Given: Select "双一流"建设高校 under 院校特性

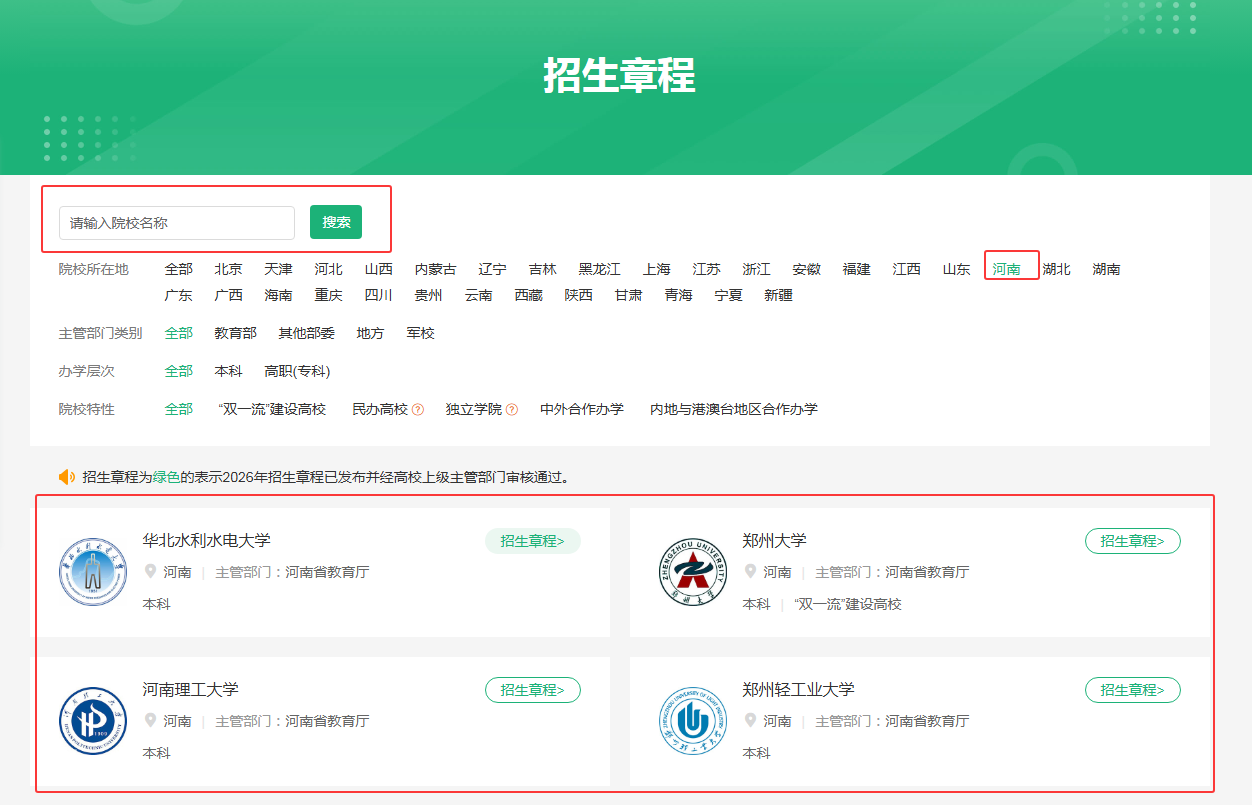Looking at the screenshot, I should [272, 409].
